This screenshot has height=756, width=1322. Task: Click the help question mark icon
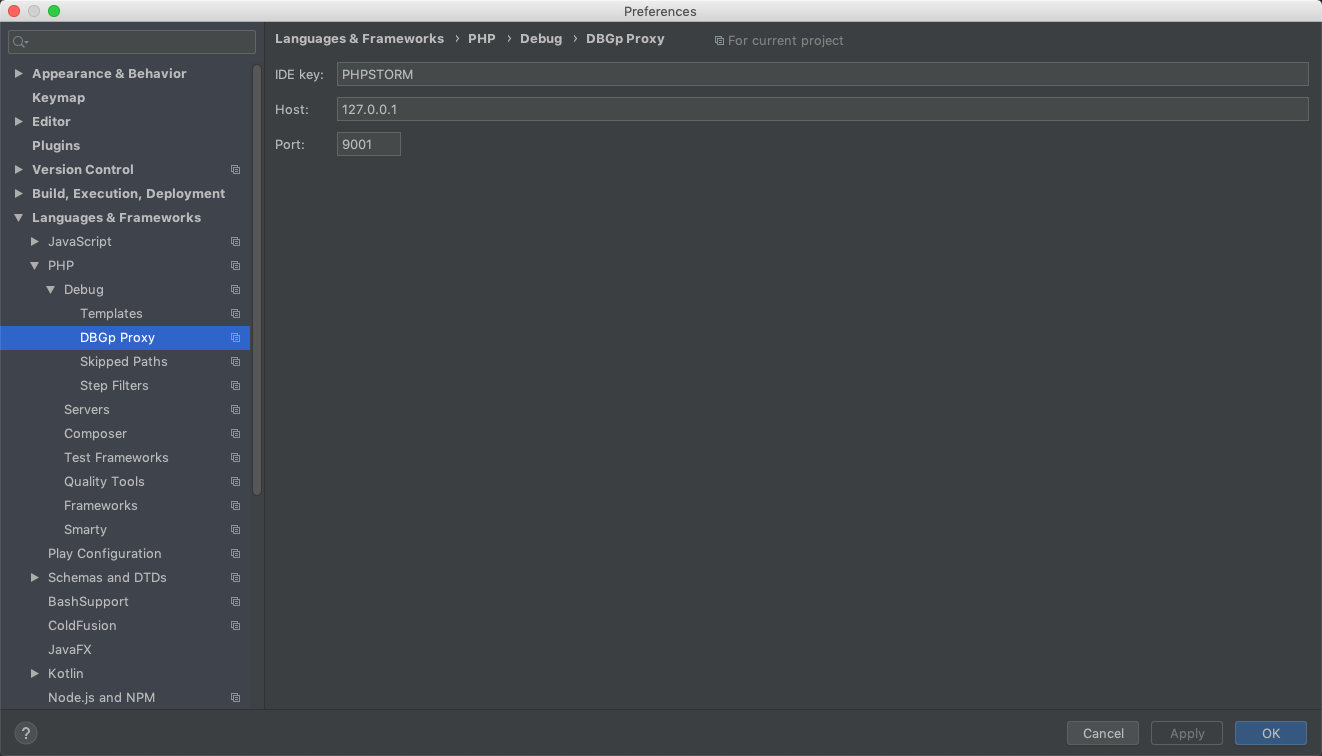pos(27,733)
